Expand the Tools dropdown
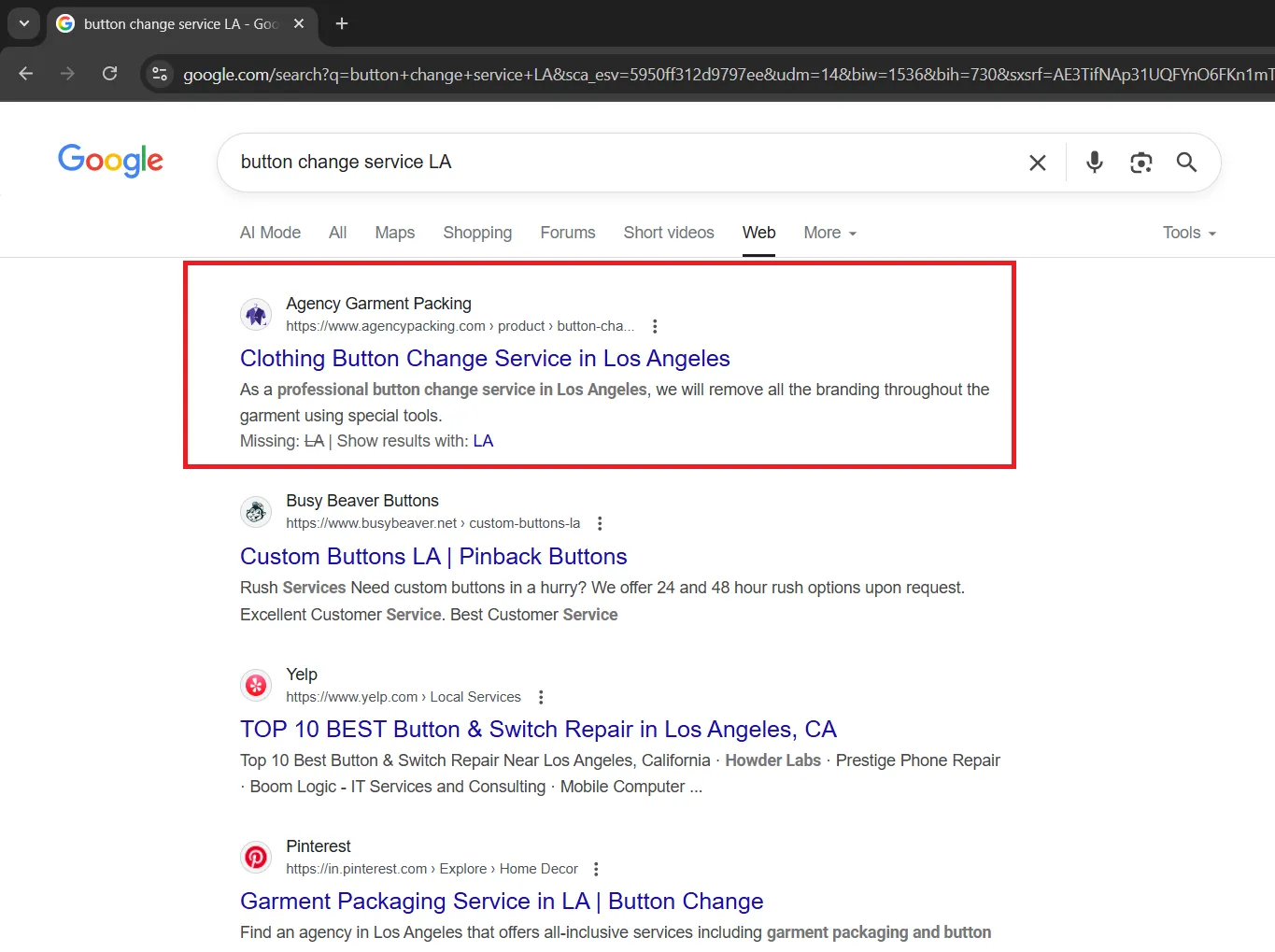1275x952 pixels. (1188, 233)
